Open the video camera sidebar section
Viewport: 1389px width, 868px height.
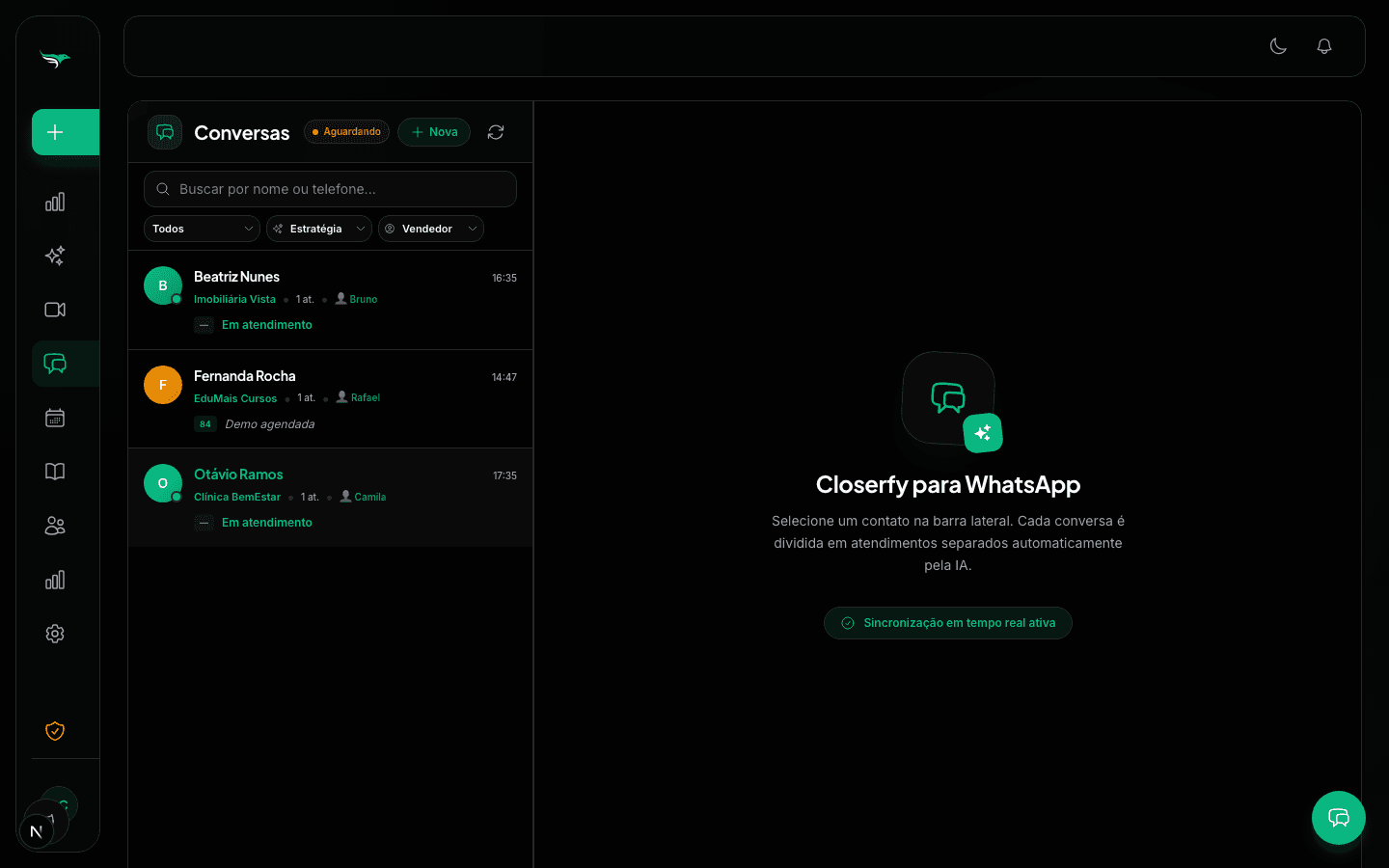[x=55, y=310]
